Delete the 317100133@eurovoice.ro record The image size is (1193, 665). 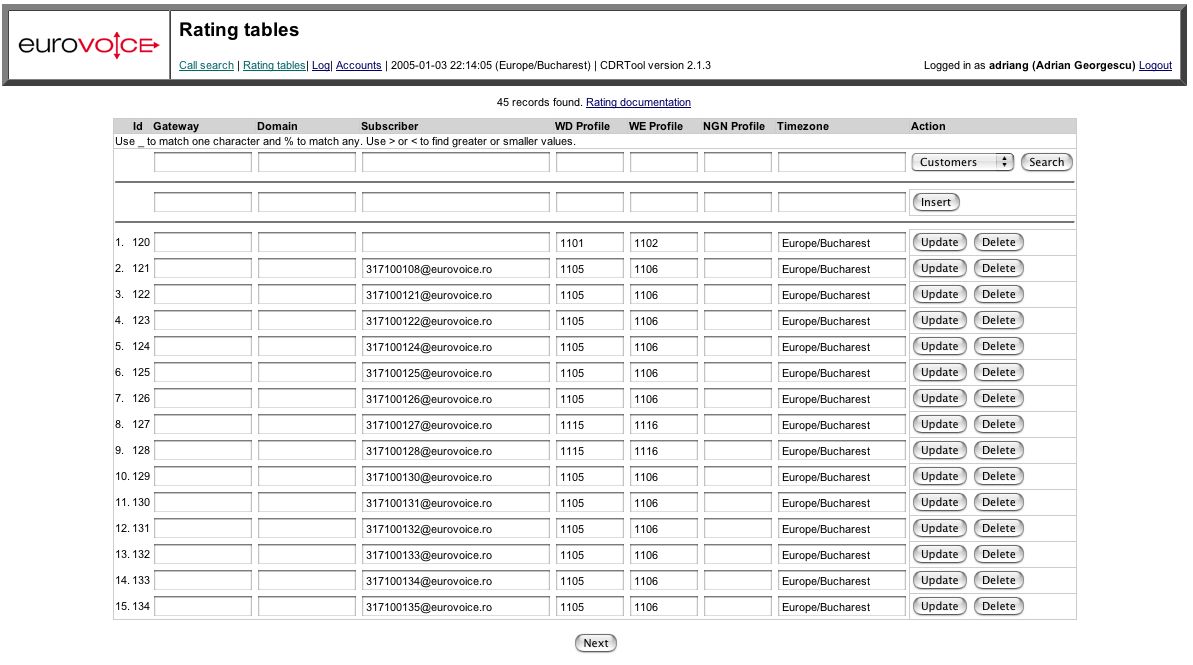(x=998, y=554)
